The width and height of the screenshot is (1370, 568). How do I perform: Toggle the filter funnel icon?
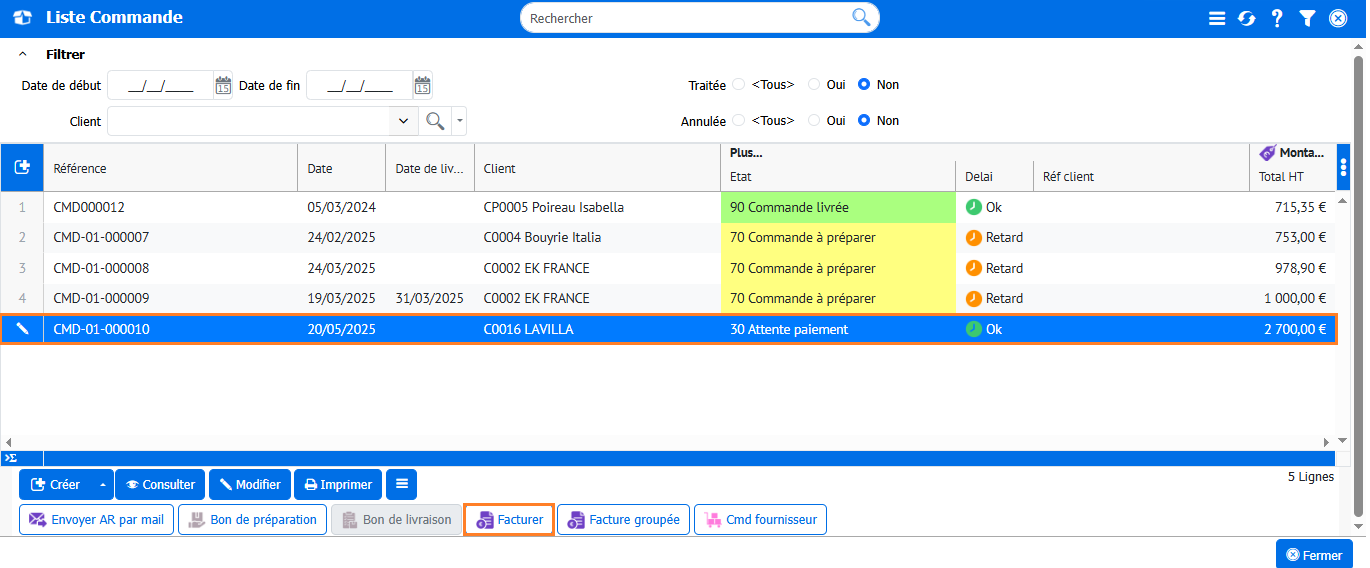1307,18
